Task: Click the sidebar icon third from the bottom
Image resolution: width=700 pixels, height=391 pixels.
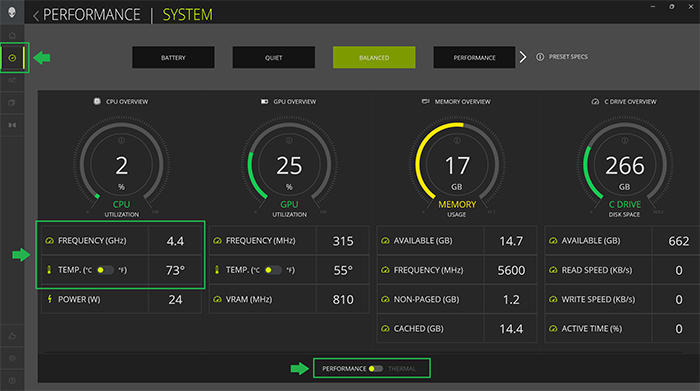Action: (x=12, y=336)
